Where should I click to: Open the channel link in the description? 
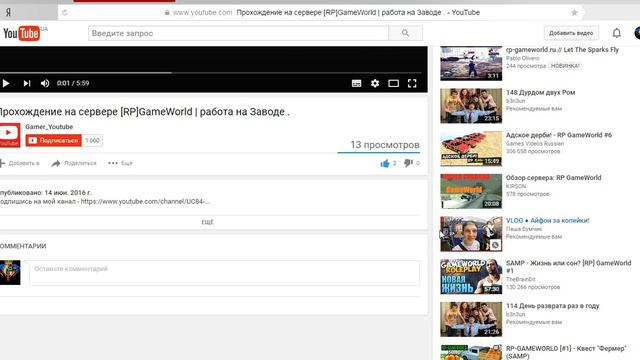click(x=145, y=201)
